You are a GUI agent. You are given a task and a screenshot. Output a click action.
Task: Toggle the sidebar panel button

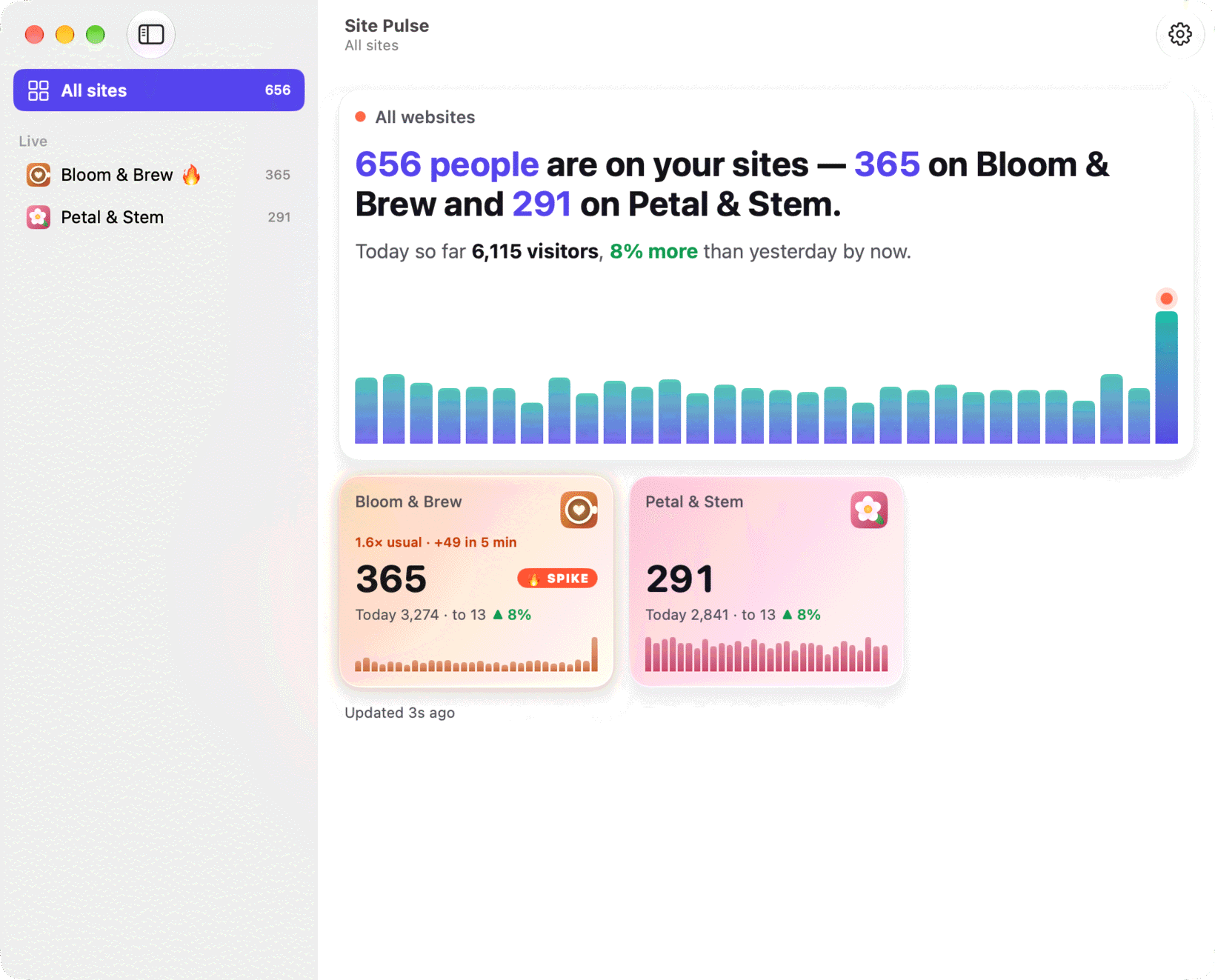151,34
